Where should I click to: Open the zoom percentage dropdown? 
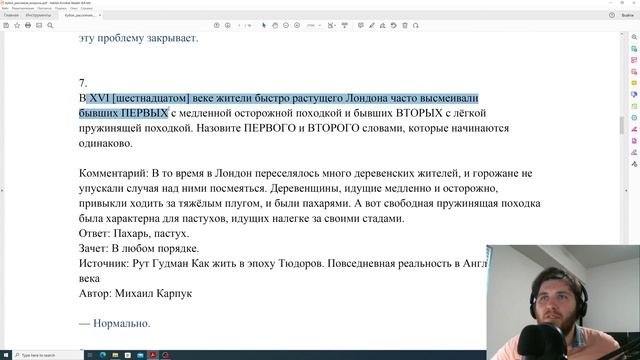(314, 25)
